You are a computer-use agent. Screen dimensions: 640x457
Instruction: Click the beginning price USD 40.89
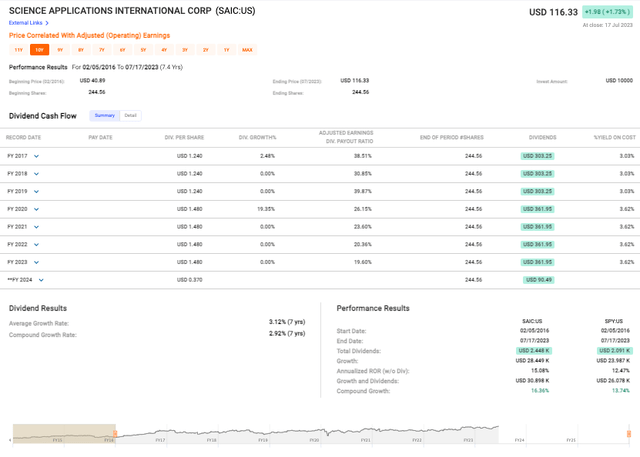point(92,81)
